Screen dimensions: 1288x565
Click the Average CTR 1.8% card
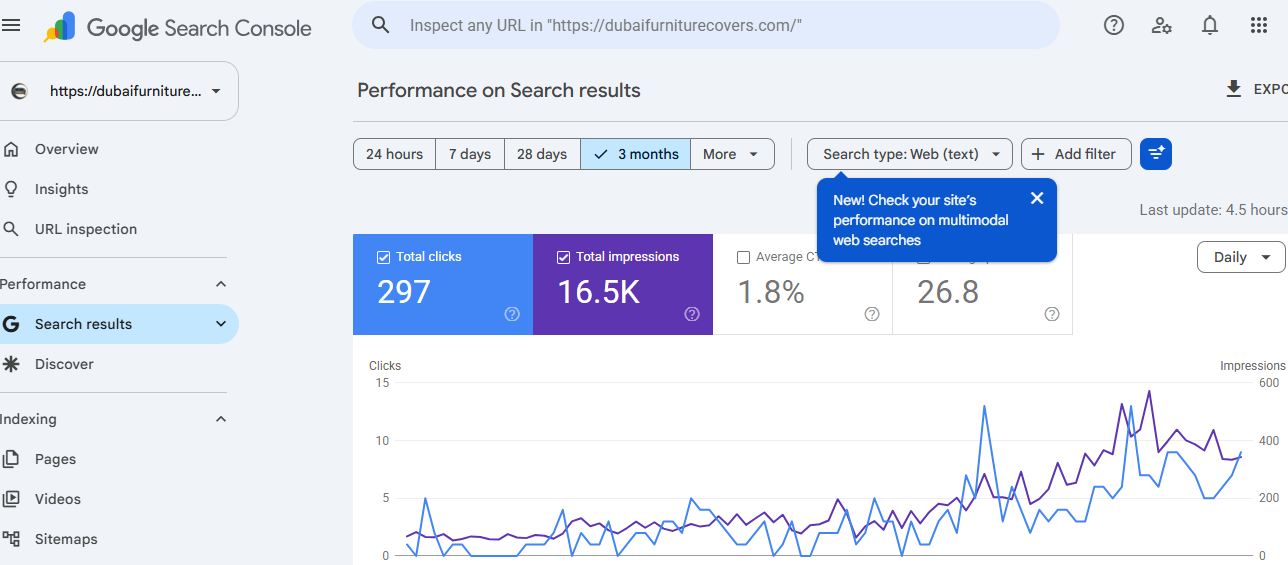[803, 284]
